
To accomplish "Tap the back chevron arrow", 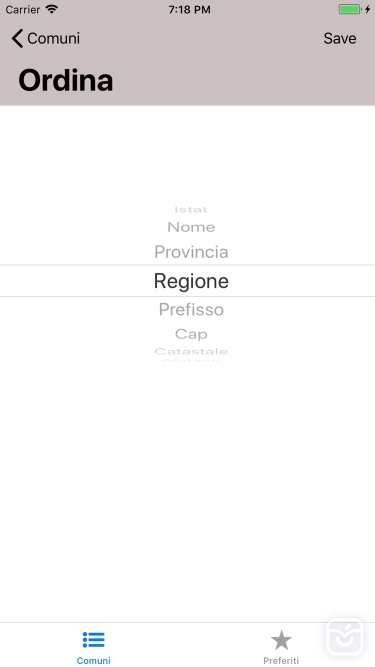I will (x=17, y=38).
